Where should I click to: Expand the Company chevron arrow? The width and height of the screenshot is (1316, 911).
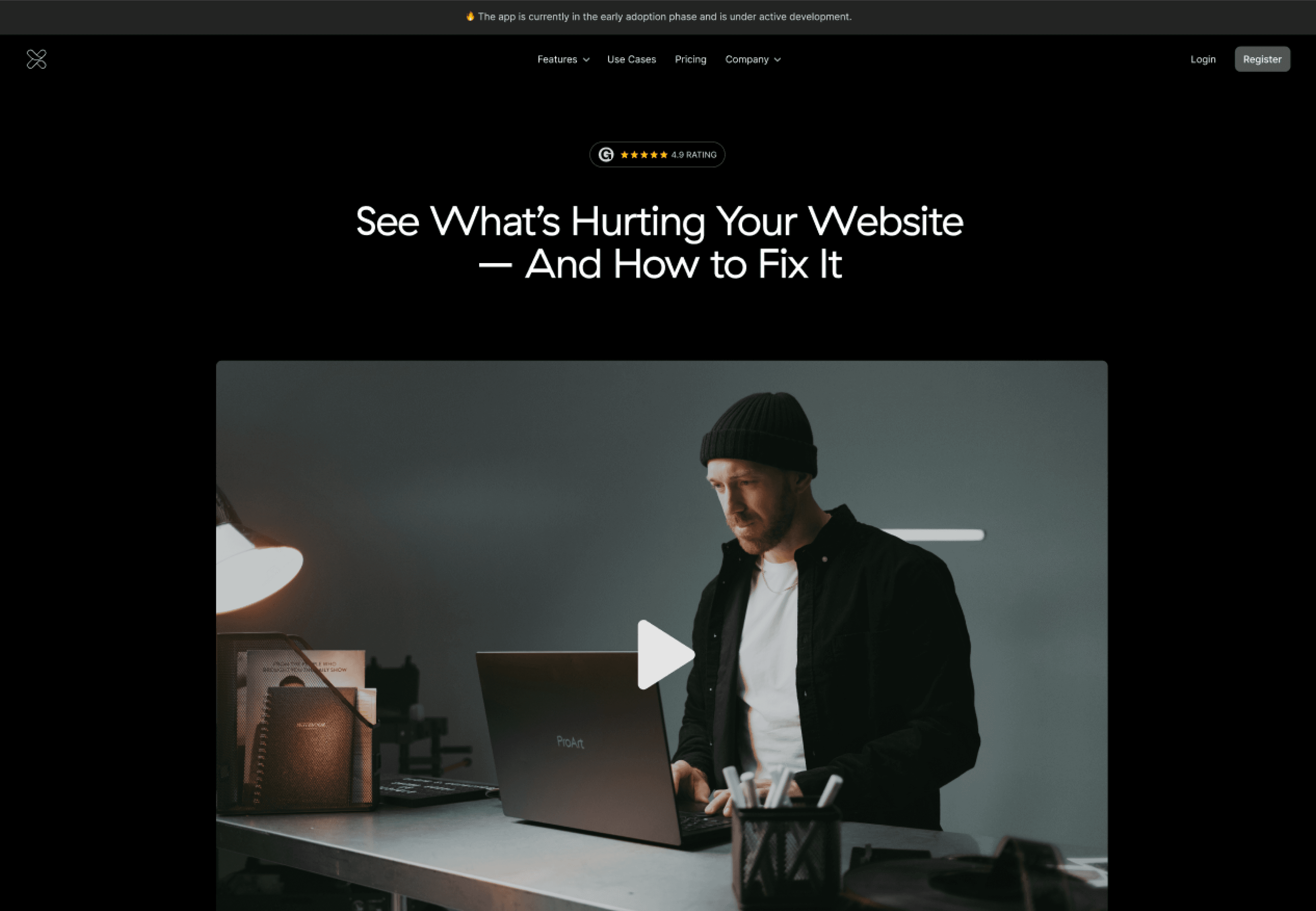[777, 60]
